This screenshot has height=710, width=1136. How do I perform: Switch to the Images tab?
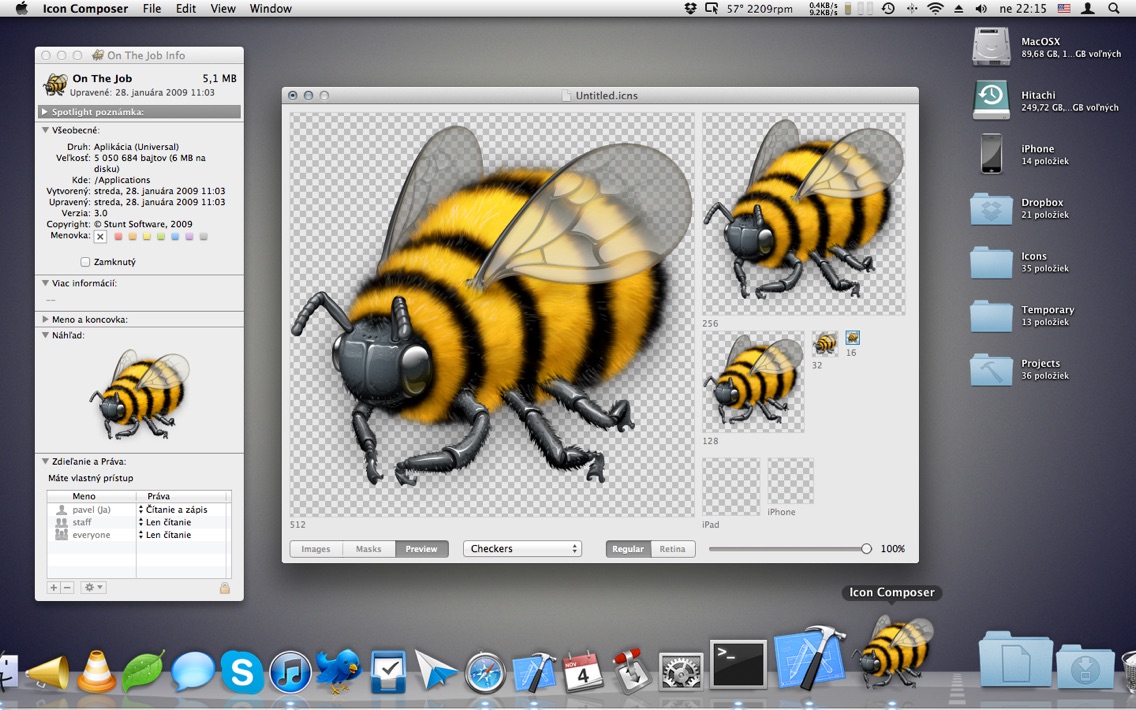316,549
